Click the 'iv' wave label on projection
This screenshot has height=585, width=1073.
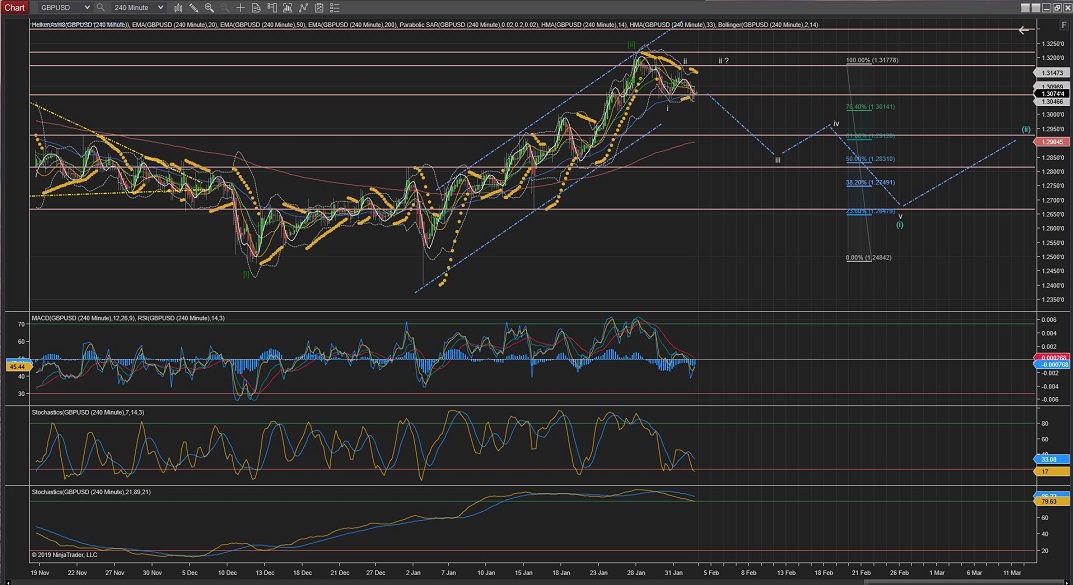pos(836,124)
